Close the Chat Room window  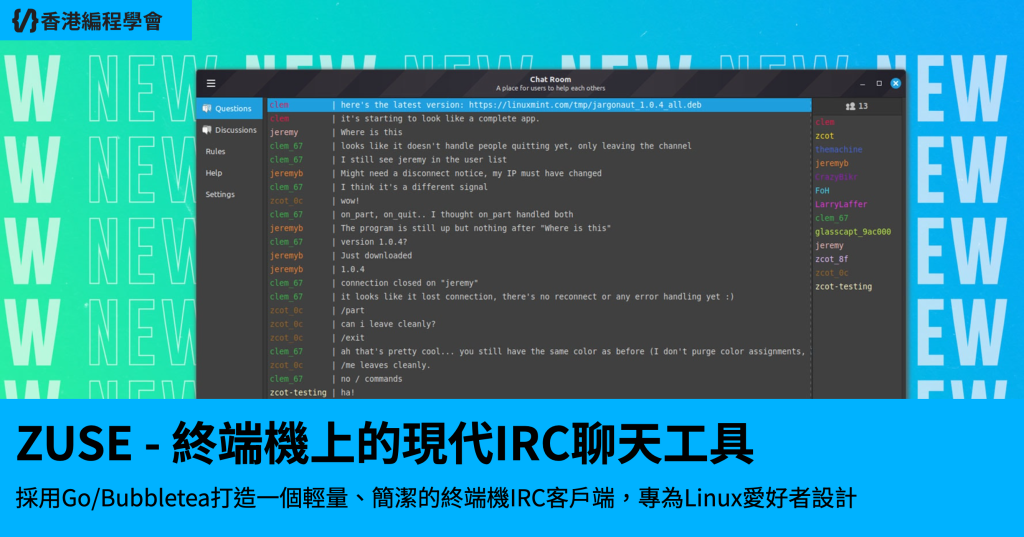pos(896,84)
